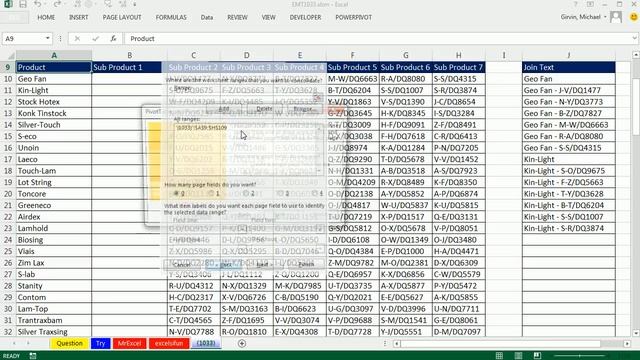Save the workbook from quick access toolbar
The width and height of the screenshot is (640, 360).
(x=23, y=4)
